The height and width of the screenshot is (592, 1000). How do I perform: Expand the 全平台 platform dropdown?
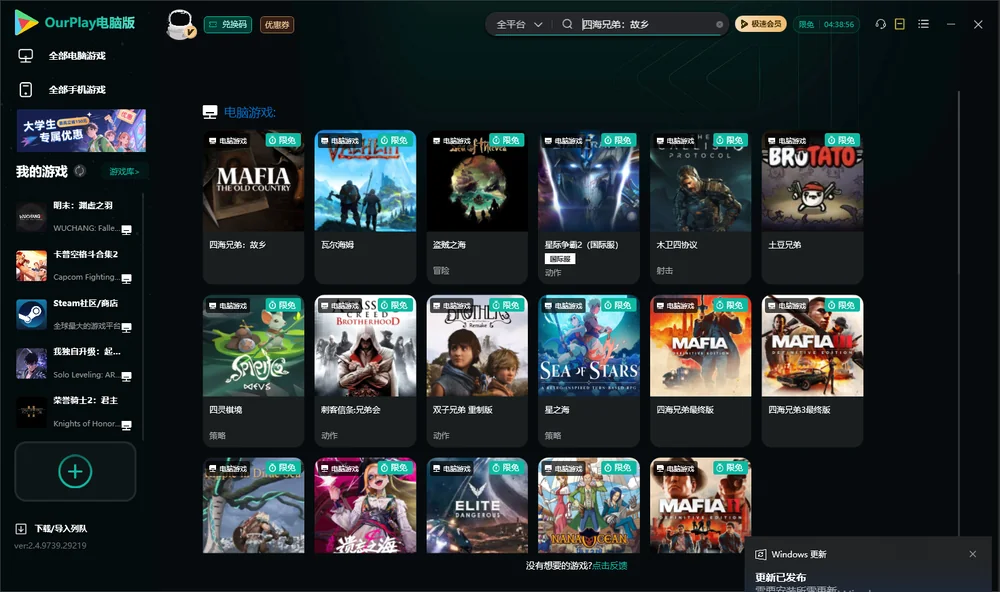pyautogui.click(x=519, y=24)
